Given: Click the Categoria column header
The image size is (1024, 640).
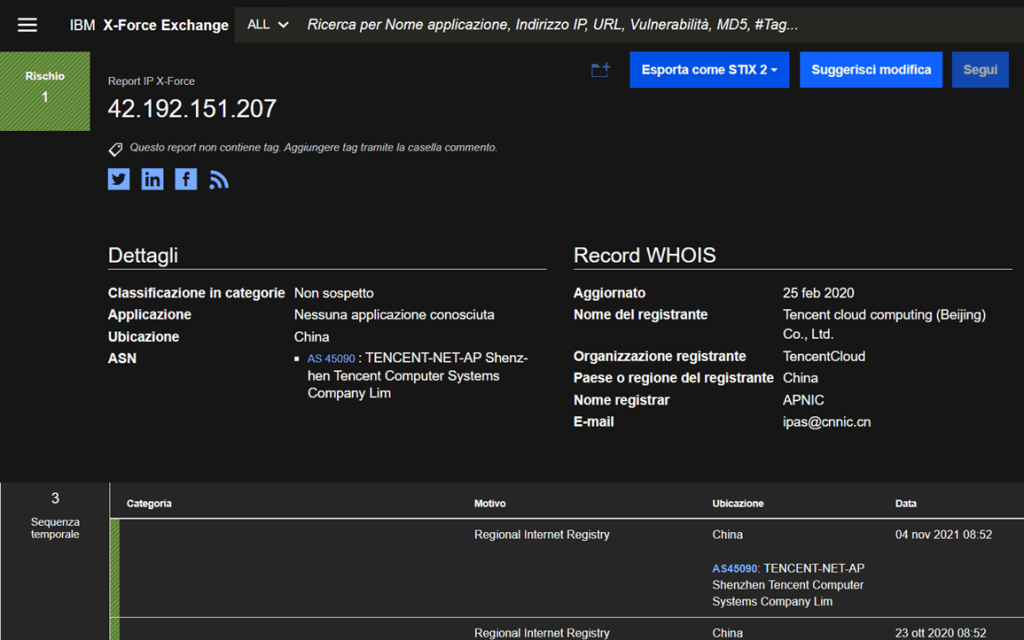Looking at the screenshot, I should (149, 504).
